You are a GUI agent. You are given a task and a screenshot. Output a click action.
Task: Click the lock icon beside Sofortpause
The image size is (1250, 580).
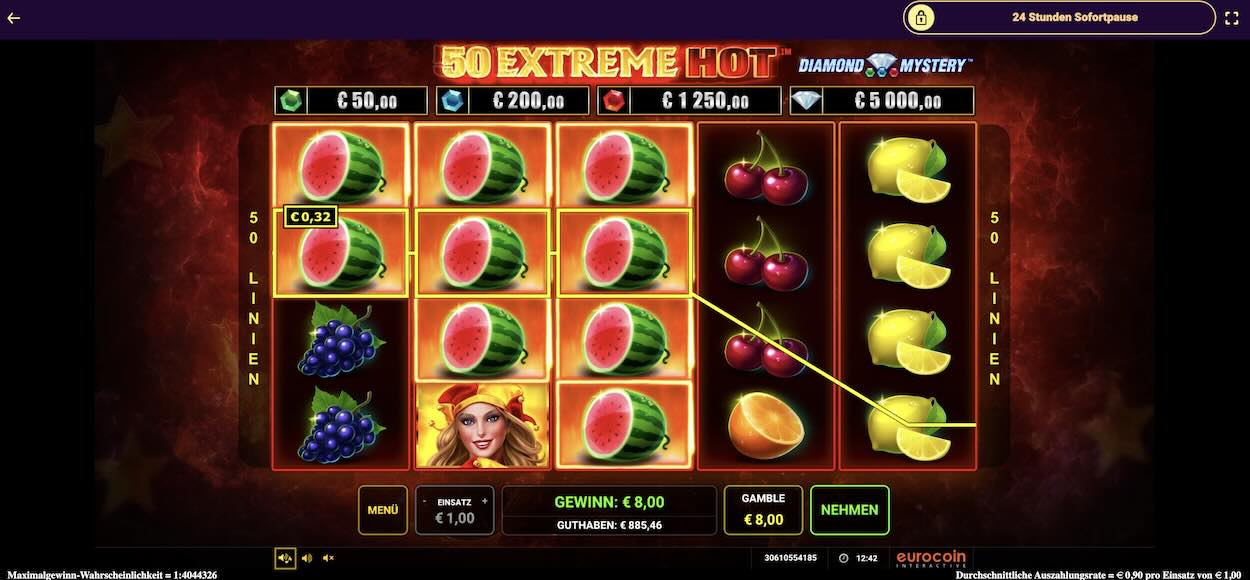click(920, 17)
